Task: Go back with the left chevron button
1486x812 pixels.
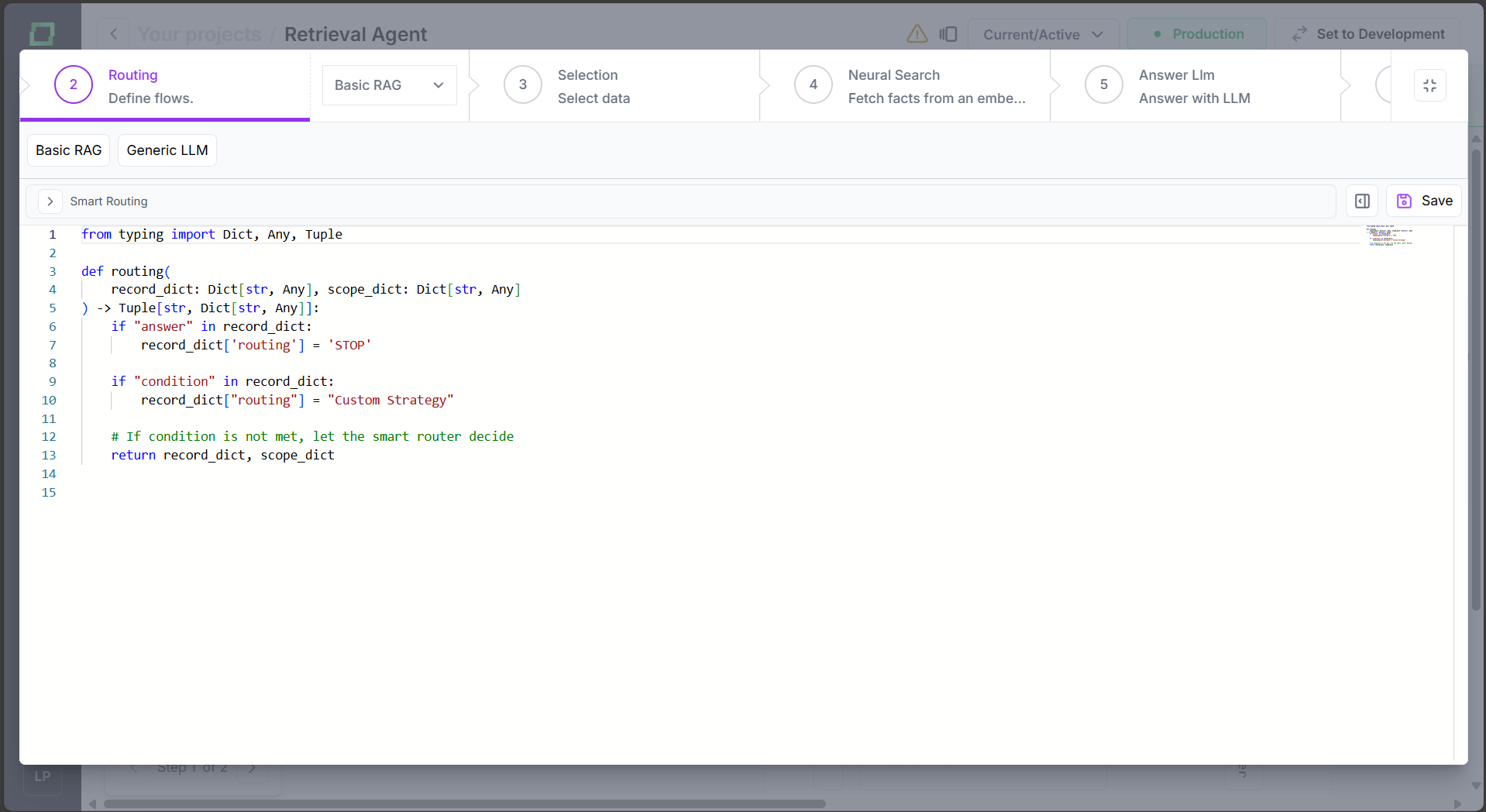Action: [x=114, y=34]
